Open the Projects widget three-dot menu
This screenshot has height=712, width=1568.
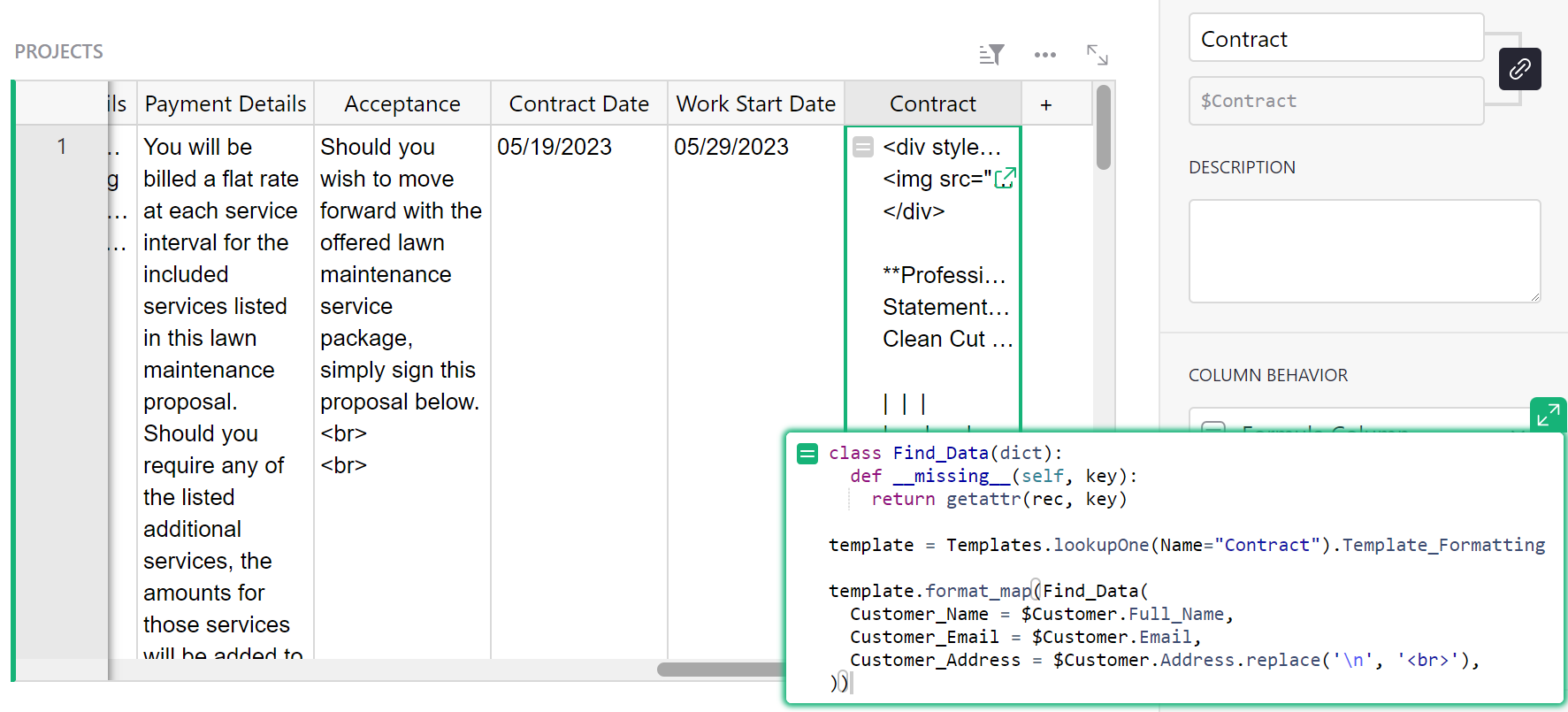1044,55
